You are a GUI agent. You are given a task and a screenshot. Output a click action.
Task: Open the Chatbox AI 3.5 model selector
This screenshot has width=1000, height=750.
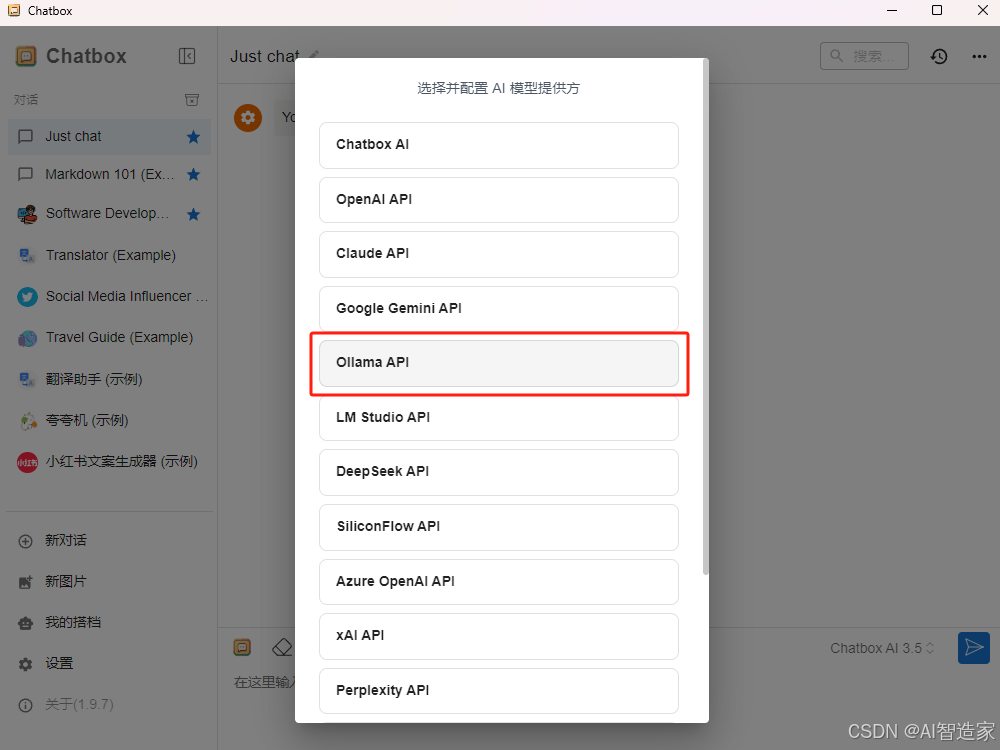tap(882, 649)
